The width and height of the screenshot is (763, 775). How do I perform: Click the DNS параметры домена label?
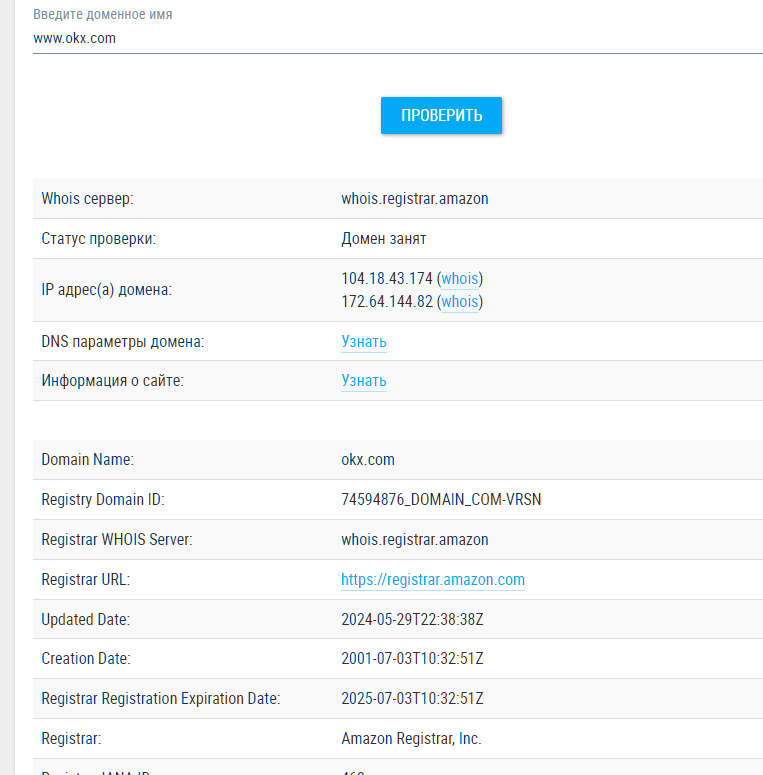click(x=123, y=342)
